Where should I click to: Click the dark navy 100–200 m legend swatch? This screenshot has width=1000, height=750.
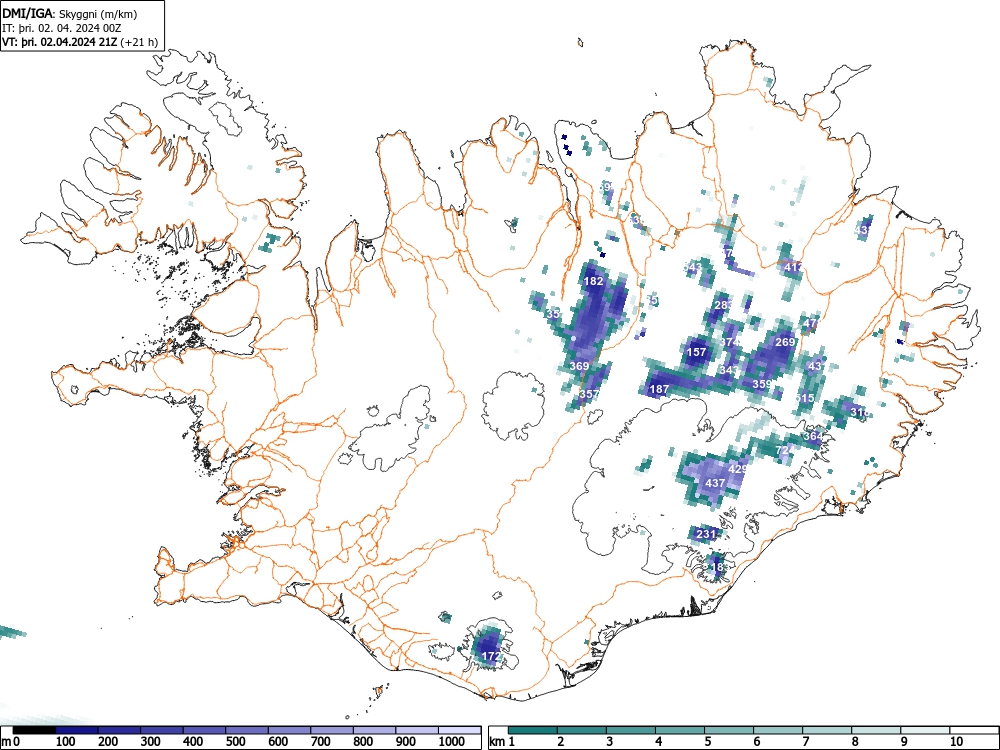(x=77, y=730)
